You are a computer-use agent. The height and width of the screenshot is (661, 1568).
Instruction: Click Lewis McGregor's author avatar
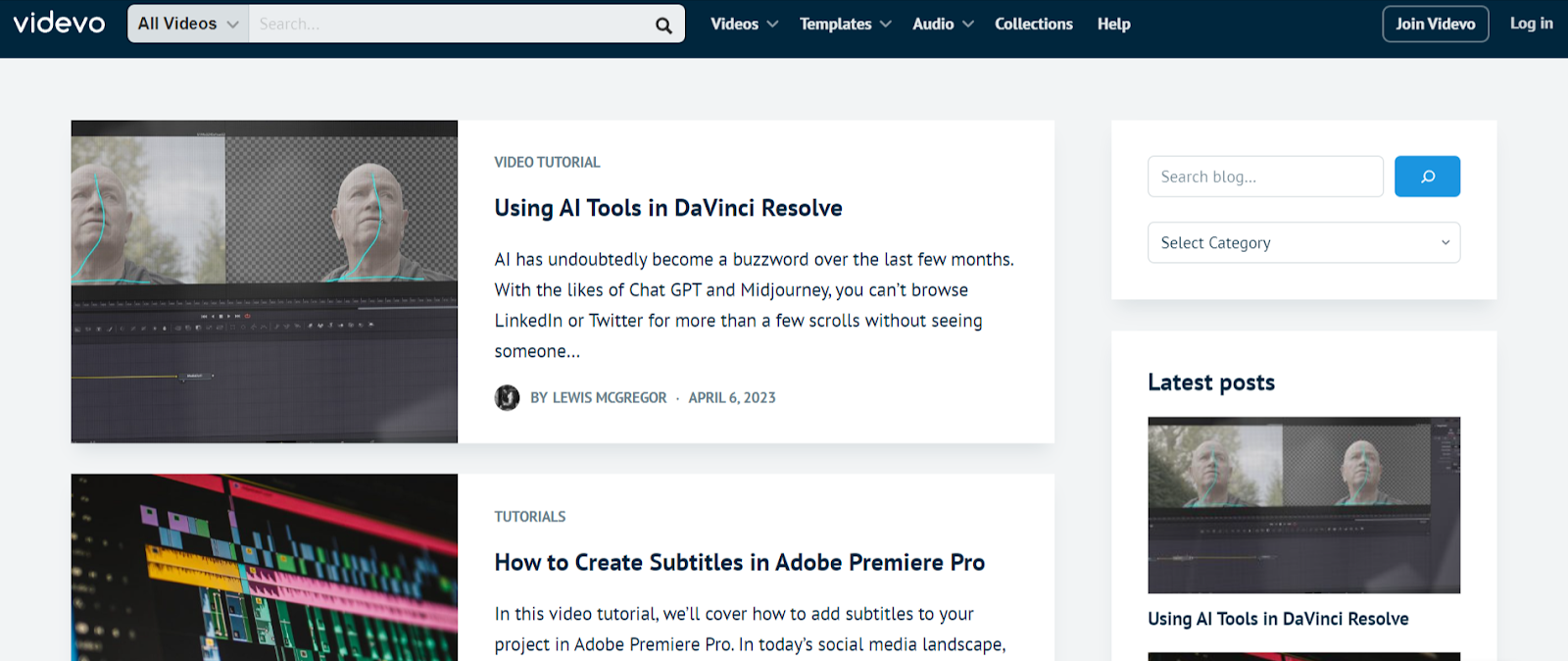pyautogui.click(x=507, y=397)
